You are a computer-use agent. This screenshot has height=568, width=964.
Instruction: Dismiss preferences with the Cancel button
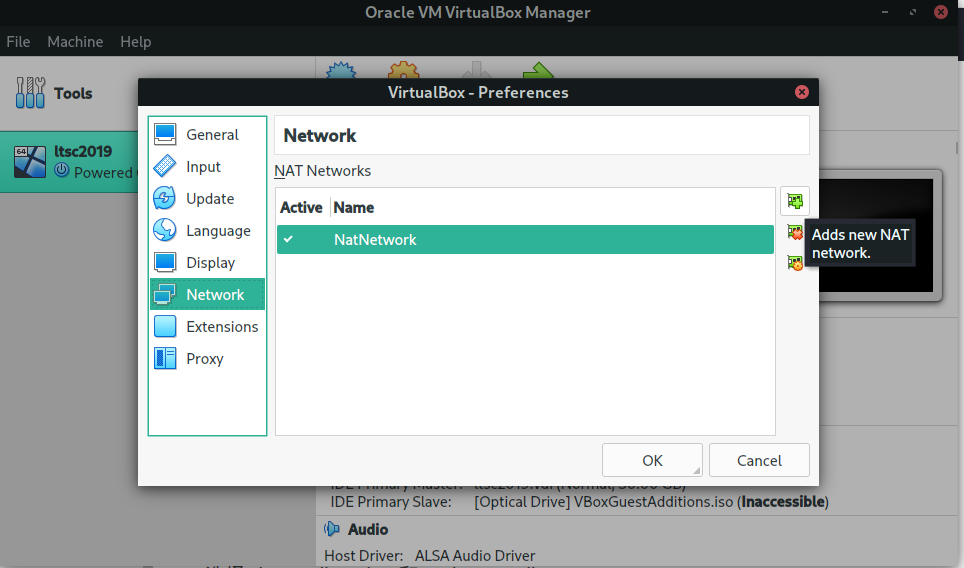pos(759,460)
